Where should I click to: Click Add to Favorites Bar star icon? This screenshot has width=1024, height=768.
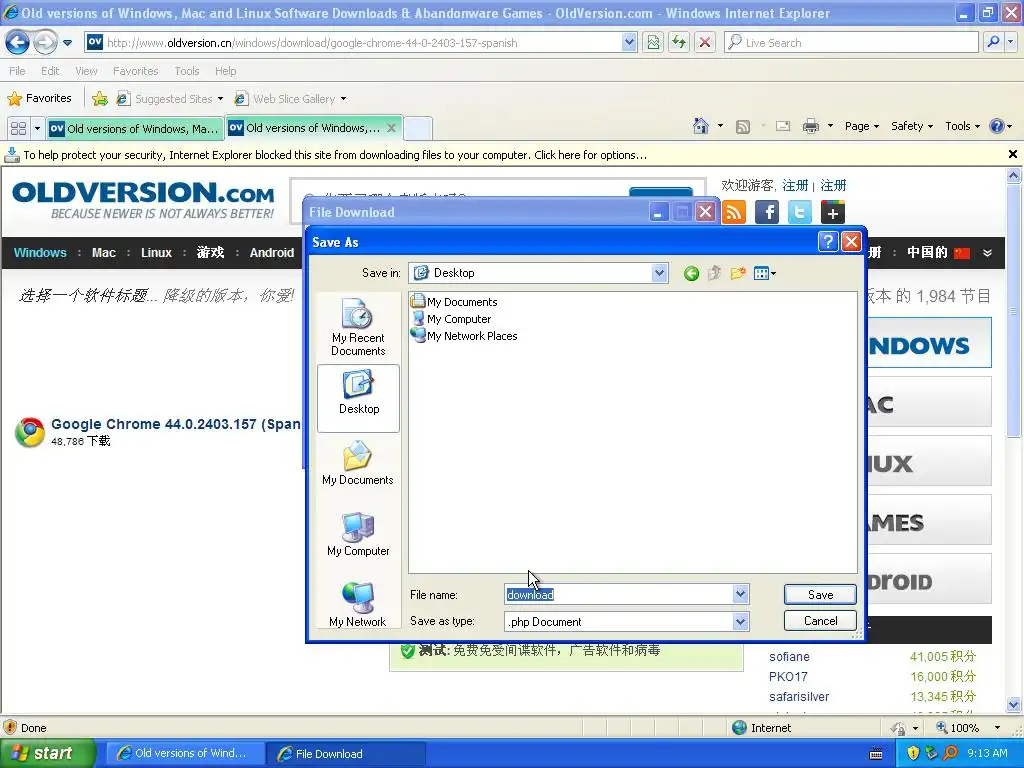[100, 99]
